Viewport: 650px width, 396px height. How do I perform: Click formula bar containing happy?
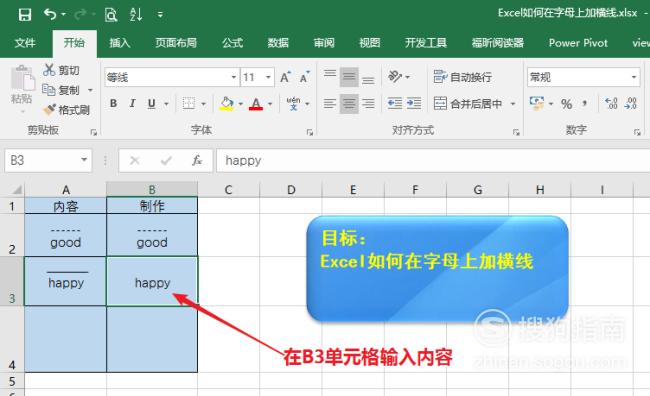pyautogui.click(x=433, y=160)
